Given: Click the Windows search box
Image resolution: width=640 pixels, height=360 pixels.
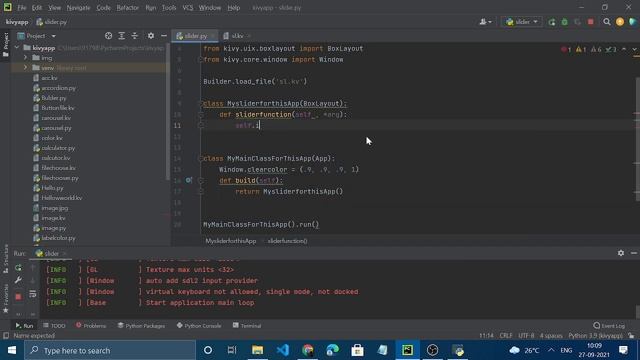Looking at the screenshot, I should pyautogui.click(x=110, y=350).
